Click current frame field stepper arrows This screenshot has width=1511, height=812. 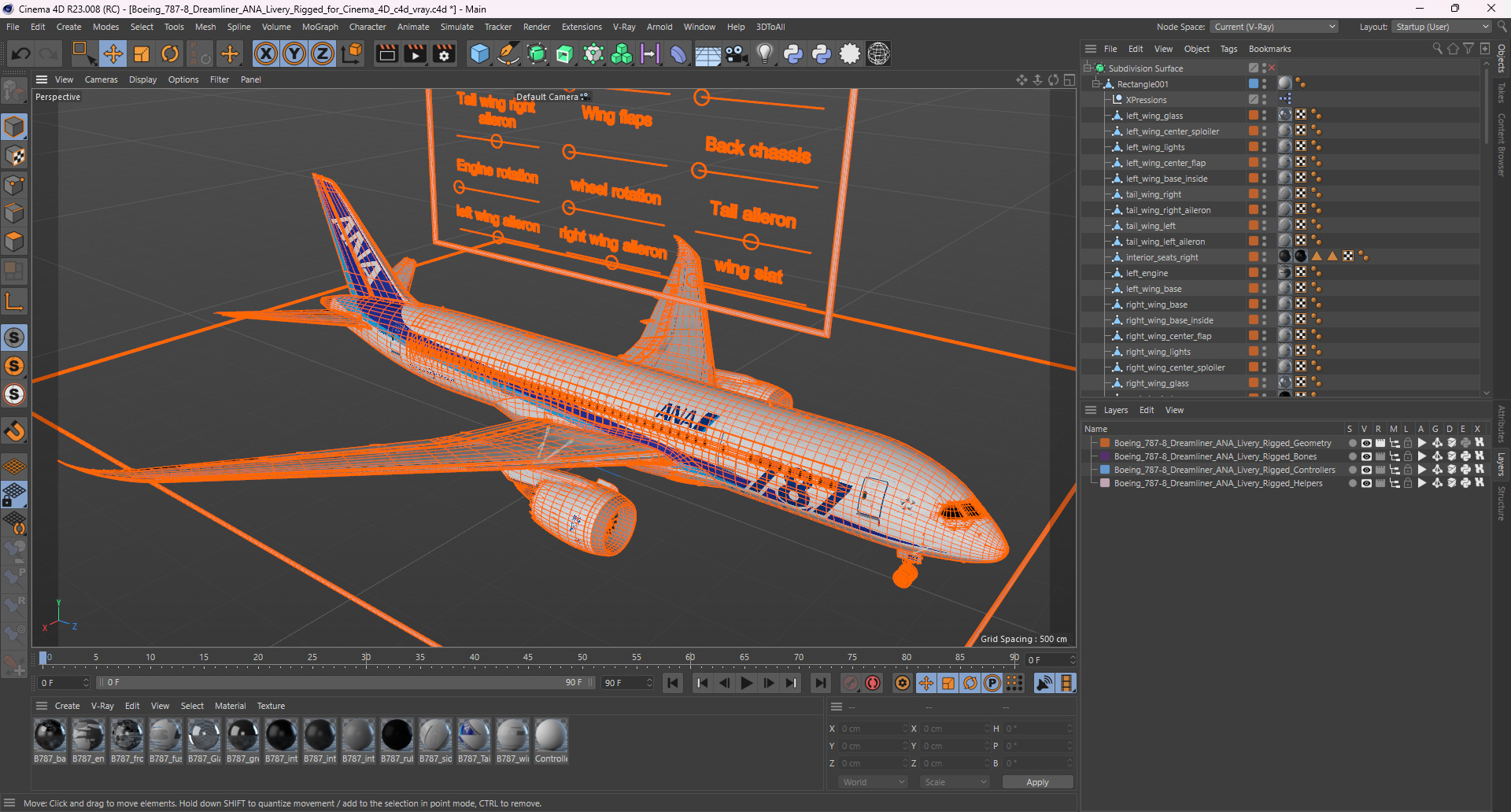pyautogui.click(x=1072, y=660)
